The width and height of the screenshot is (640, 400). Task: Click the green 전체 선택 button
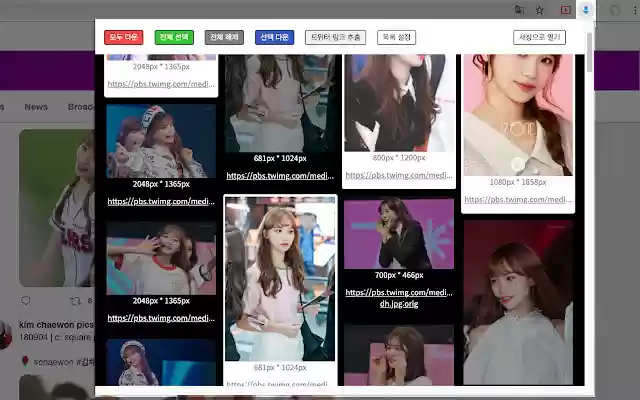(174, 37)
